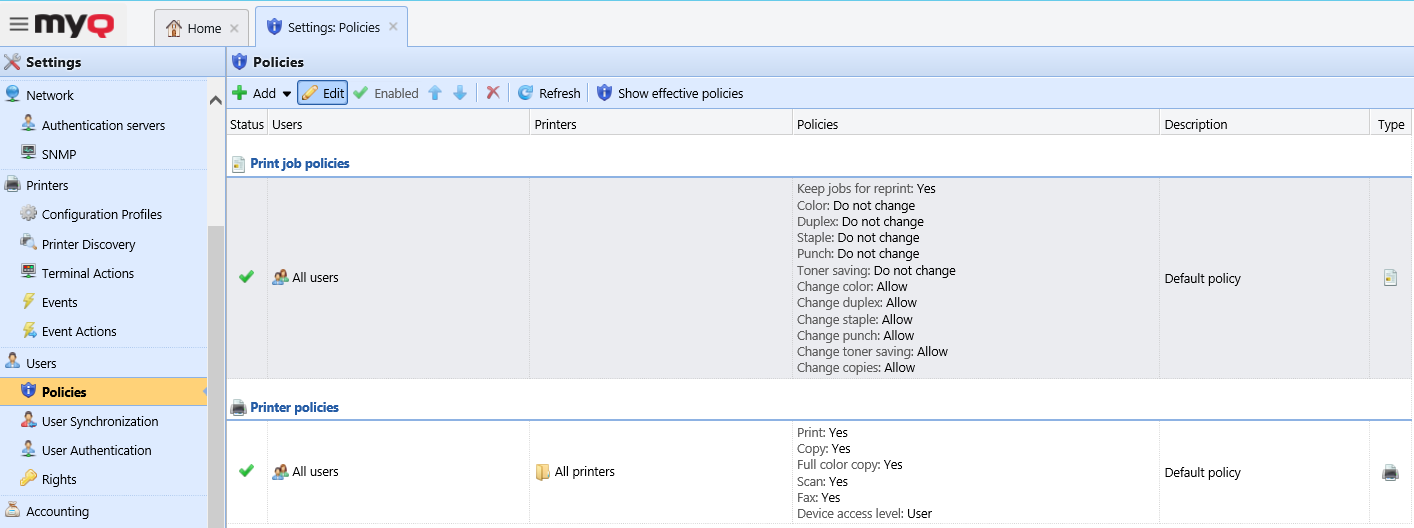Click the printer type icon in Printer policies row

pyautogui.click(x=1390, y=472)
